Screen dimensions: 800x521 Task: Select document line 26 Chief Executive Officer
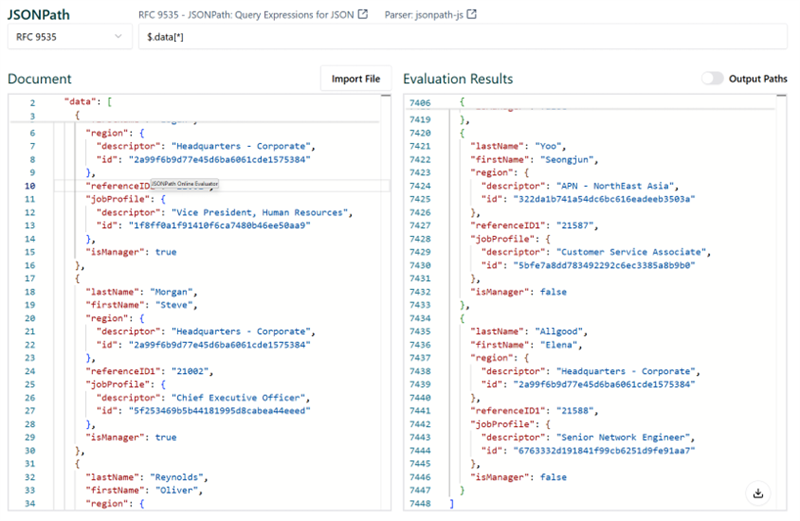click(203, 398)
